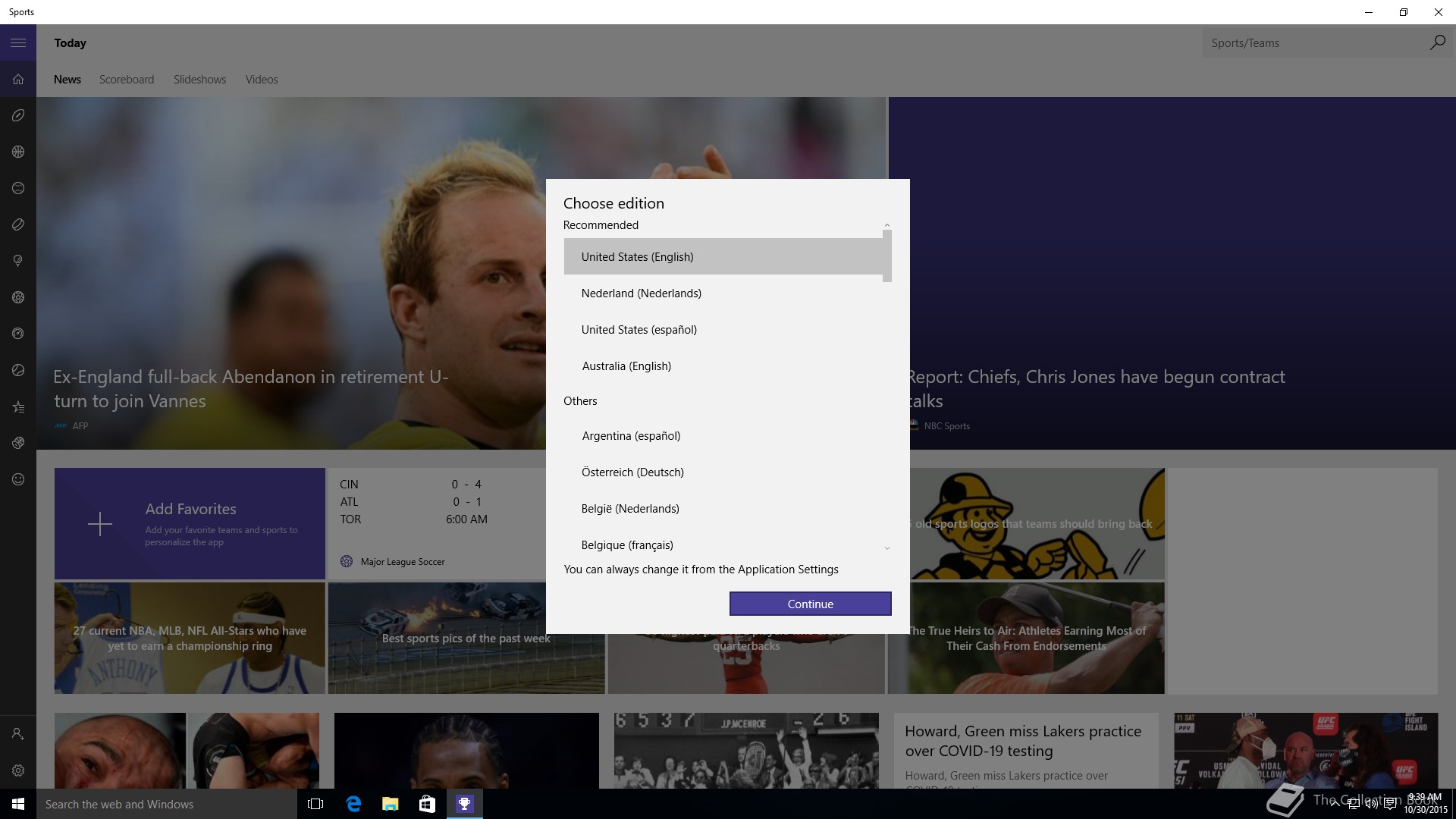Click the edition list scroll-up arrow

tap(886, 225)
